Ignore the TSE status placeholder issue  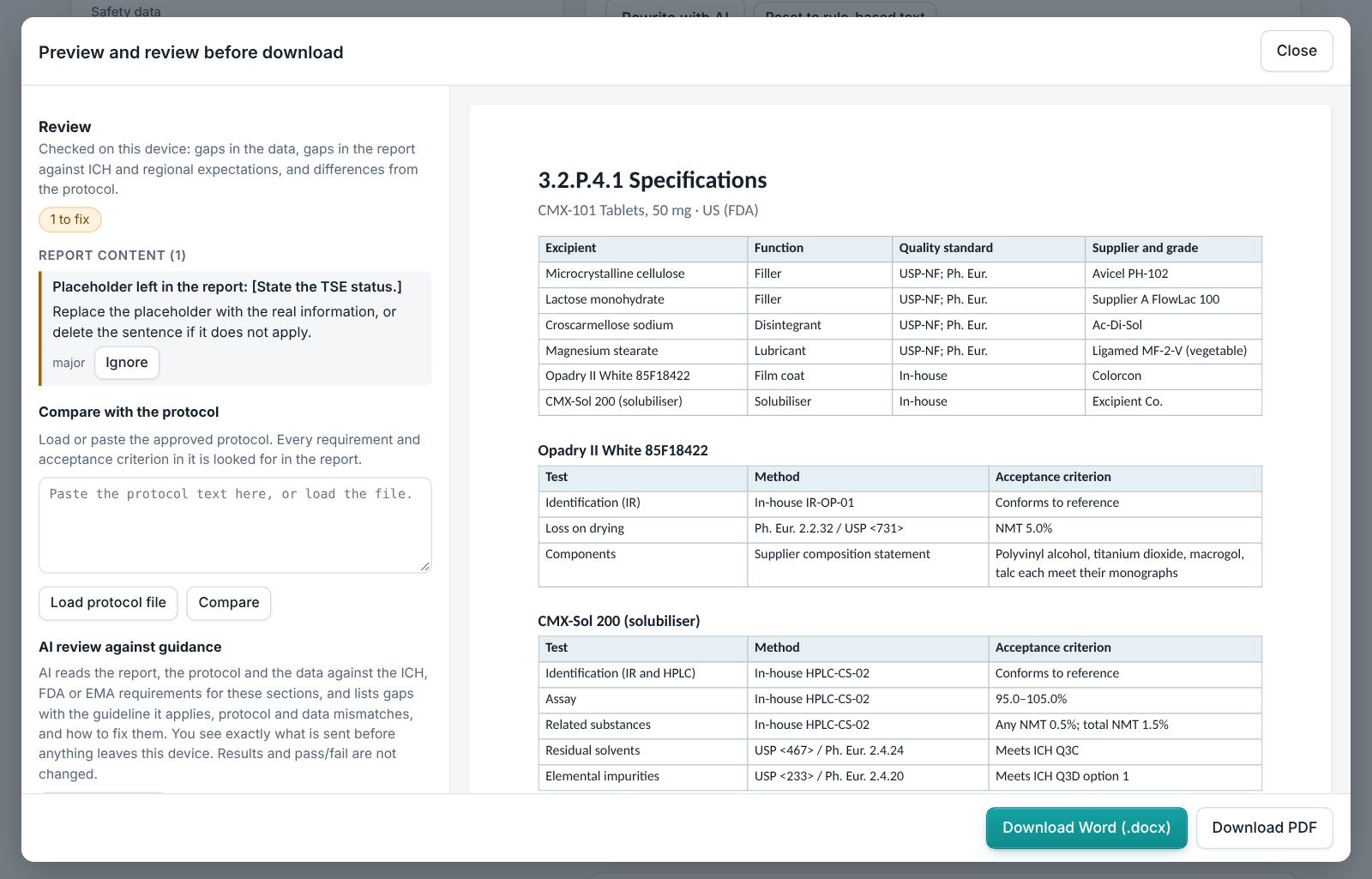click(x=127, y=363)
